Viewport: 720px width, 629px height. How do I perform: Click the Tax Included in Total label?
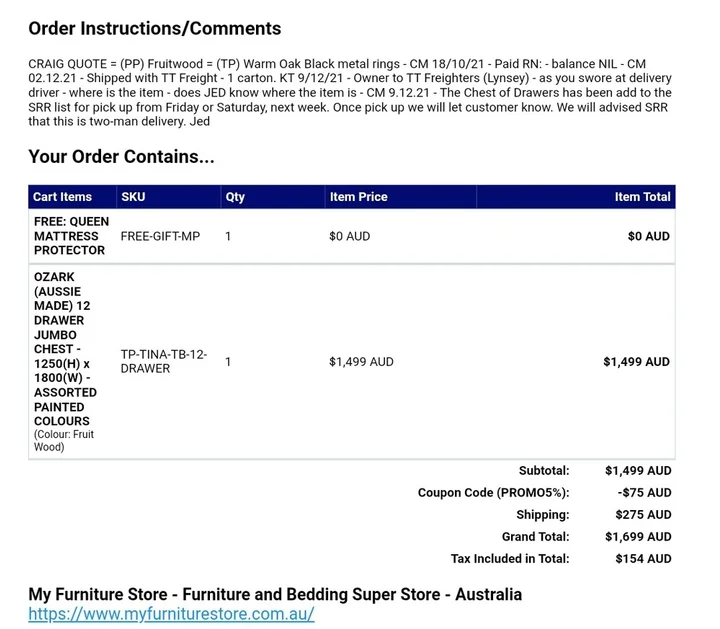(x=510, y=559)
